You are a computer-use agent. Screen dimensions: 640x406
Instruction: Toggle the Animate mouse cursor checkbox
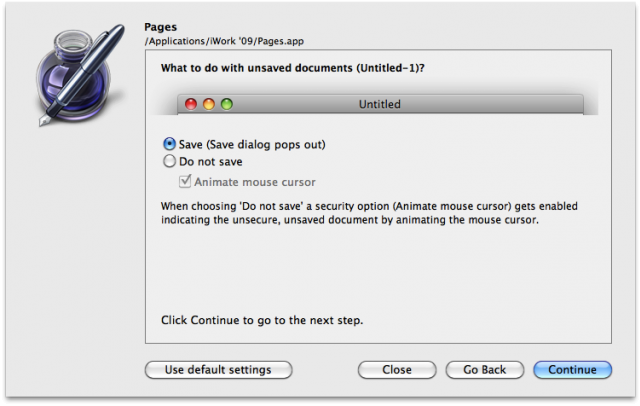coord(185,181)
